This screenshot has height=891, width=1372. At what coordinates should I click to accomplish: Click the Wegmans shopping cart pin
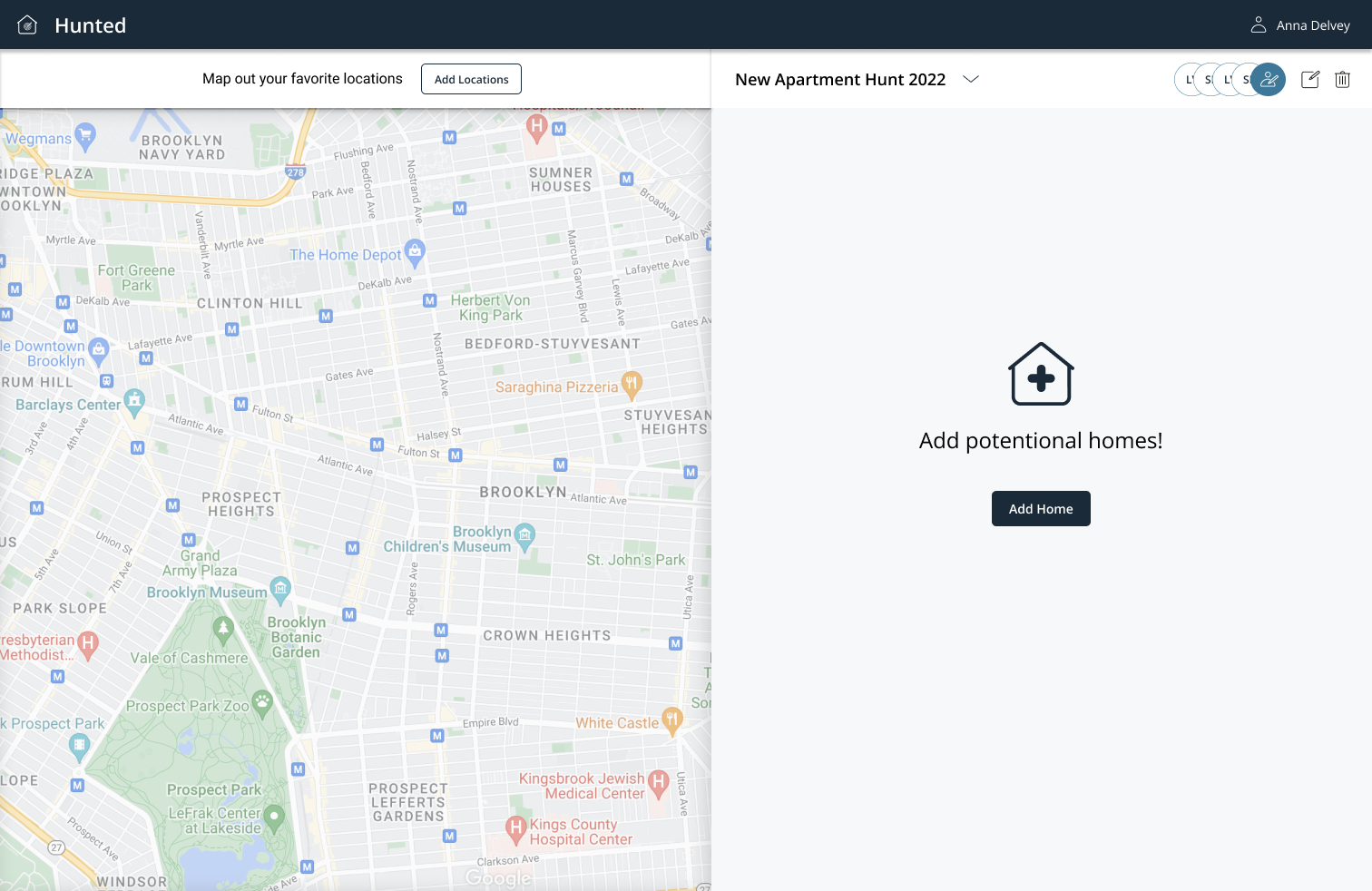pos(85,136)
